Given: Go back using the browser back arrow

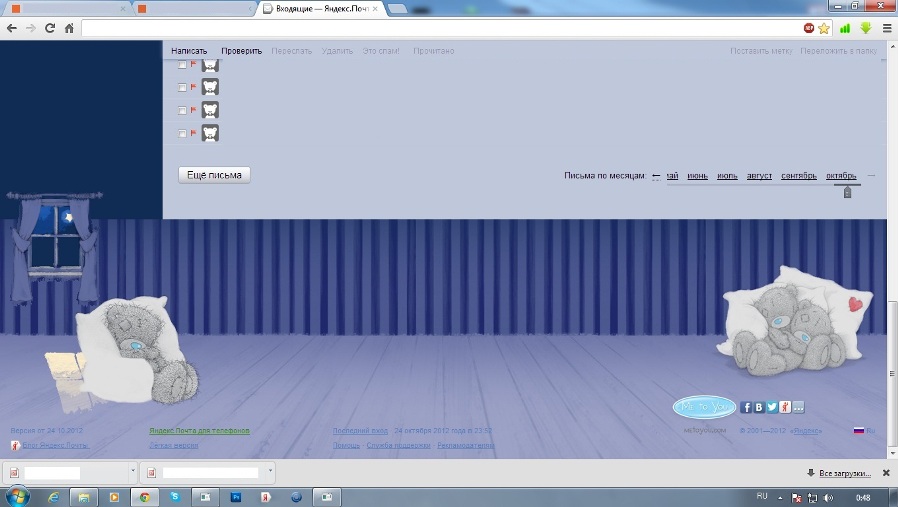Looking at the screenshot, I should (11, 28).
